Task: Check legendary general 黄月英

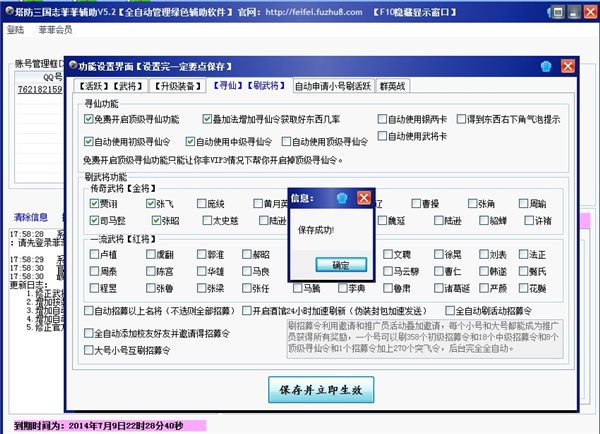Action: tap(258, 203)
